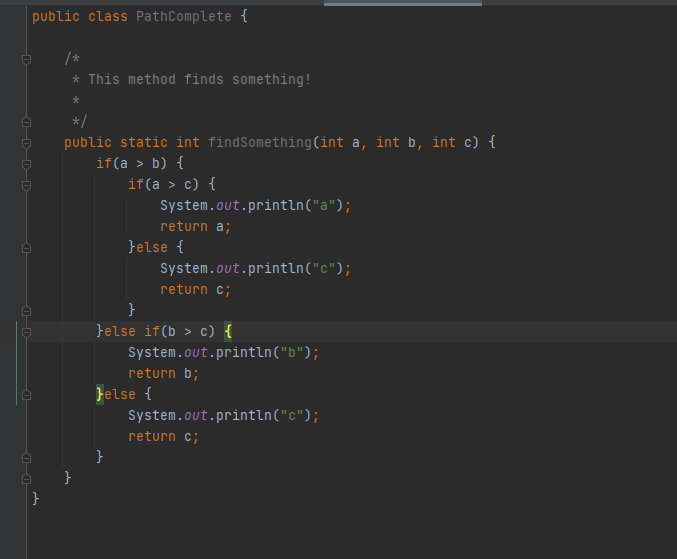
Task: Collapse the findSomething method using its gutter fold marker
Action: 26,143
